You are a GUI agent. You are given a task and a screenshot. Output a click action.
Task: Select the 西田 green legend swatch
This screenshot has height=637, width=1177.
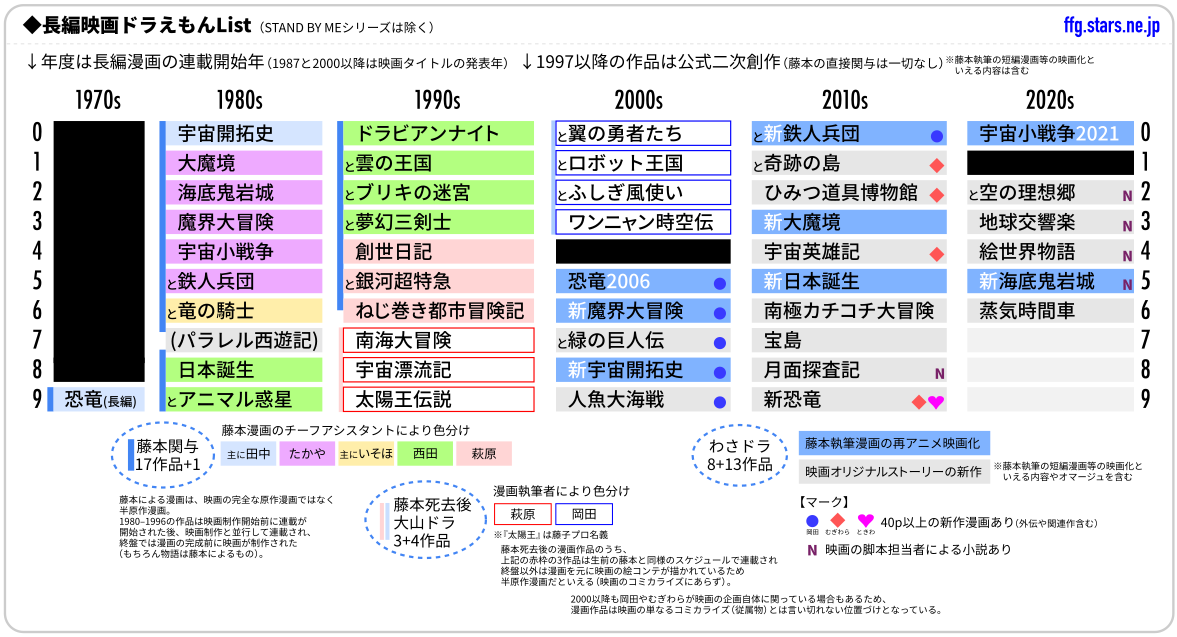pyautogui.click(x=425, y=454)
